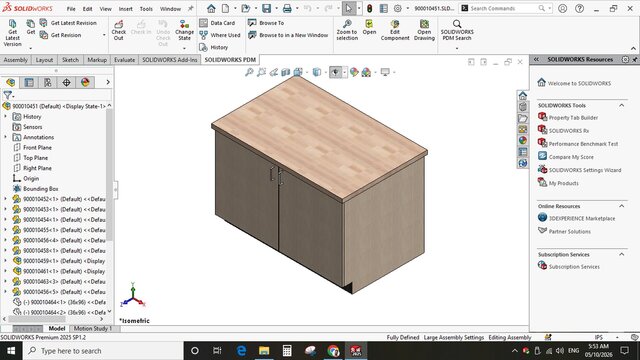Open the Options gear in top toolbar
This screenshot has width=640, height=360.
tap(398, 8)
